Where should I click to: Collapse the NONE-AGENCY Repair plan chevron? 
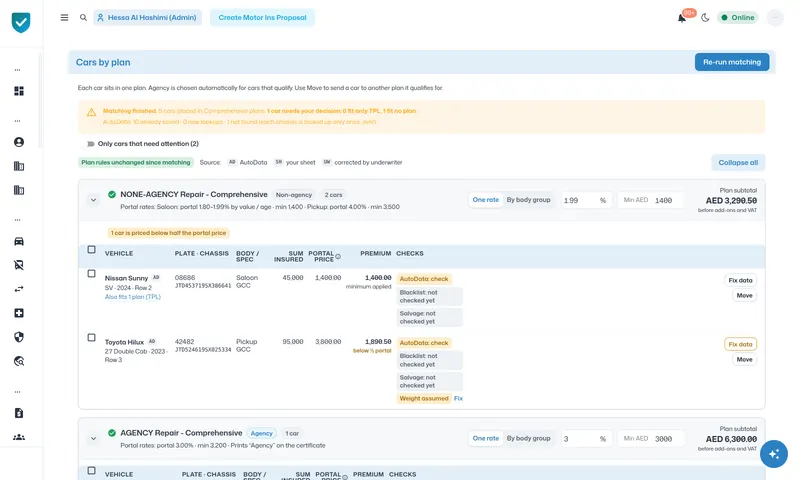[93, 200]
